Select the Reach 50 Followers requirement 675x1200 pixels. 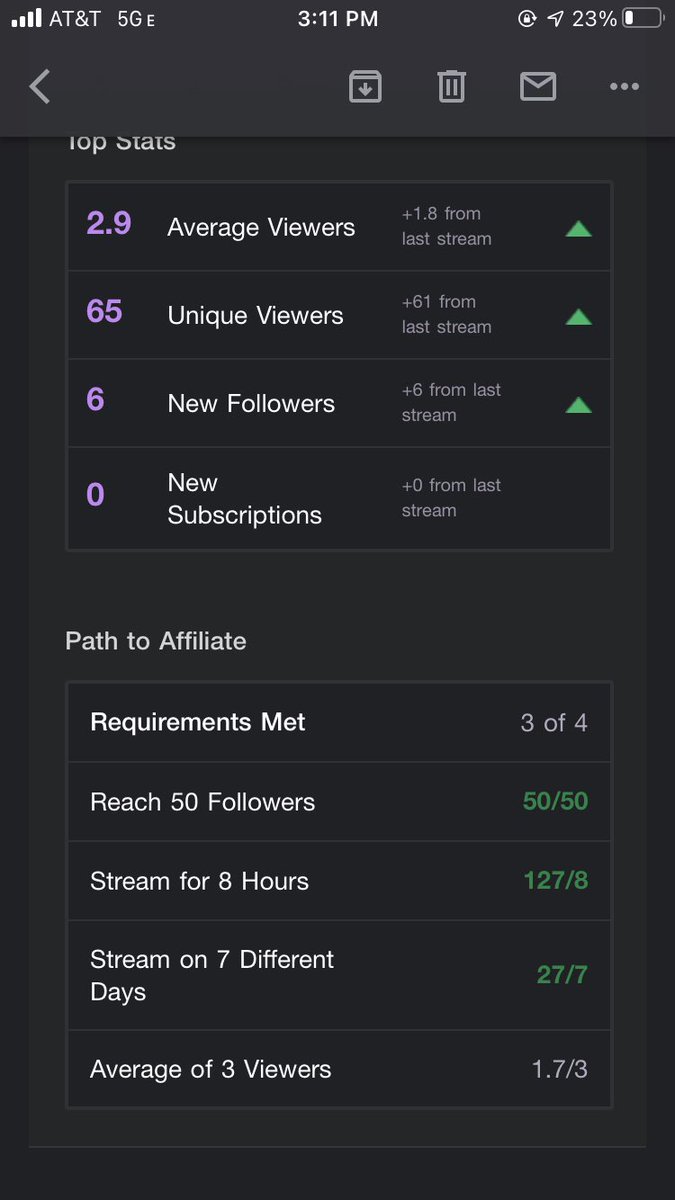[339, 802]
